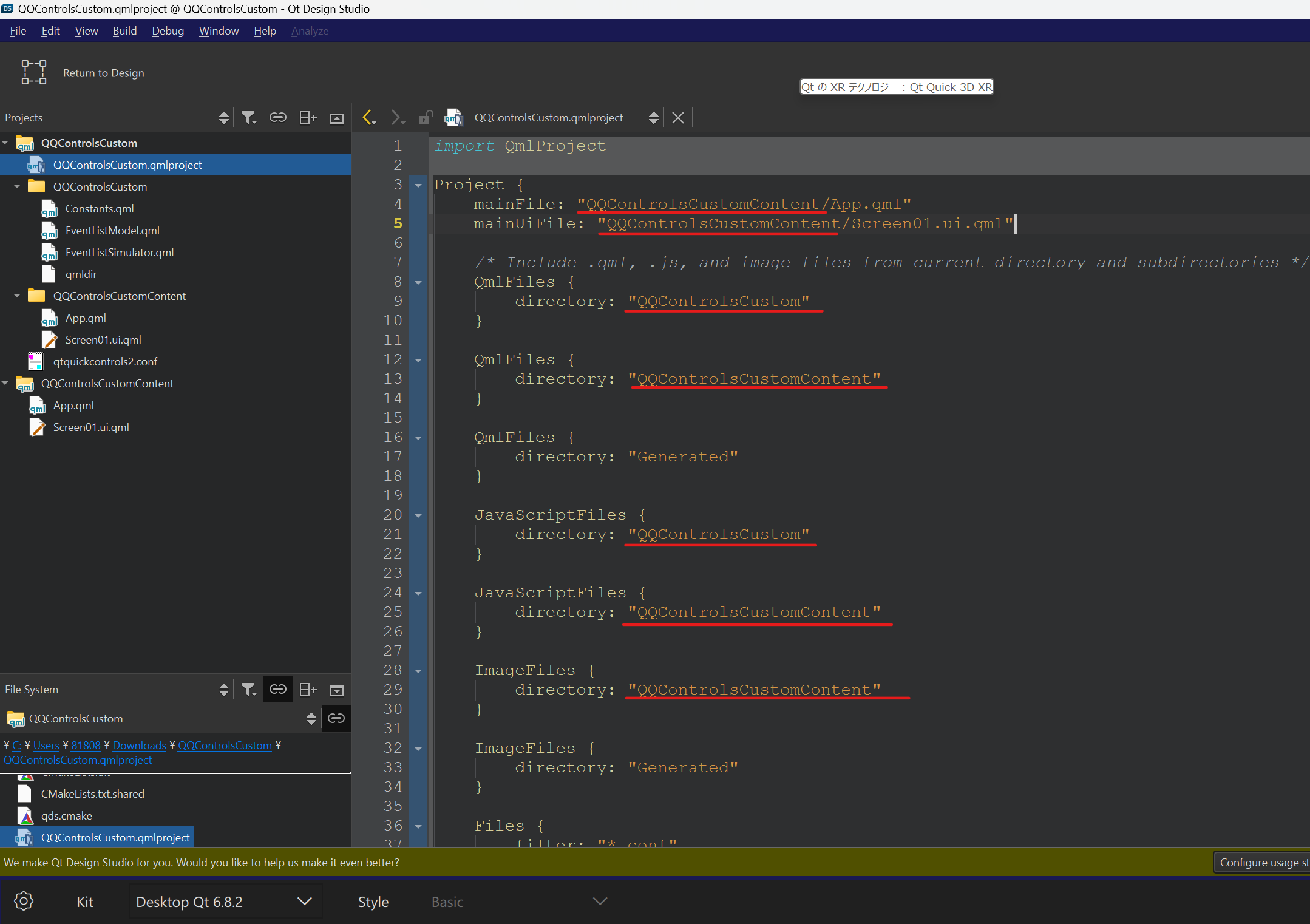Close the File System panel via its collapse icon
Viewport: 1310px width, 924px height.
coord(337,690)
